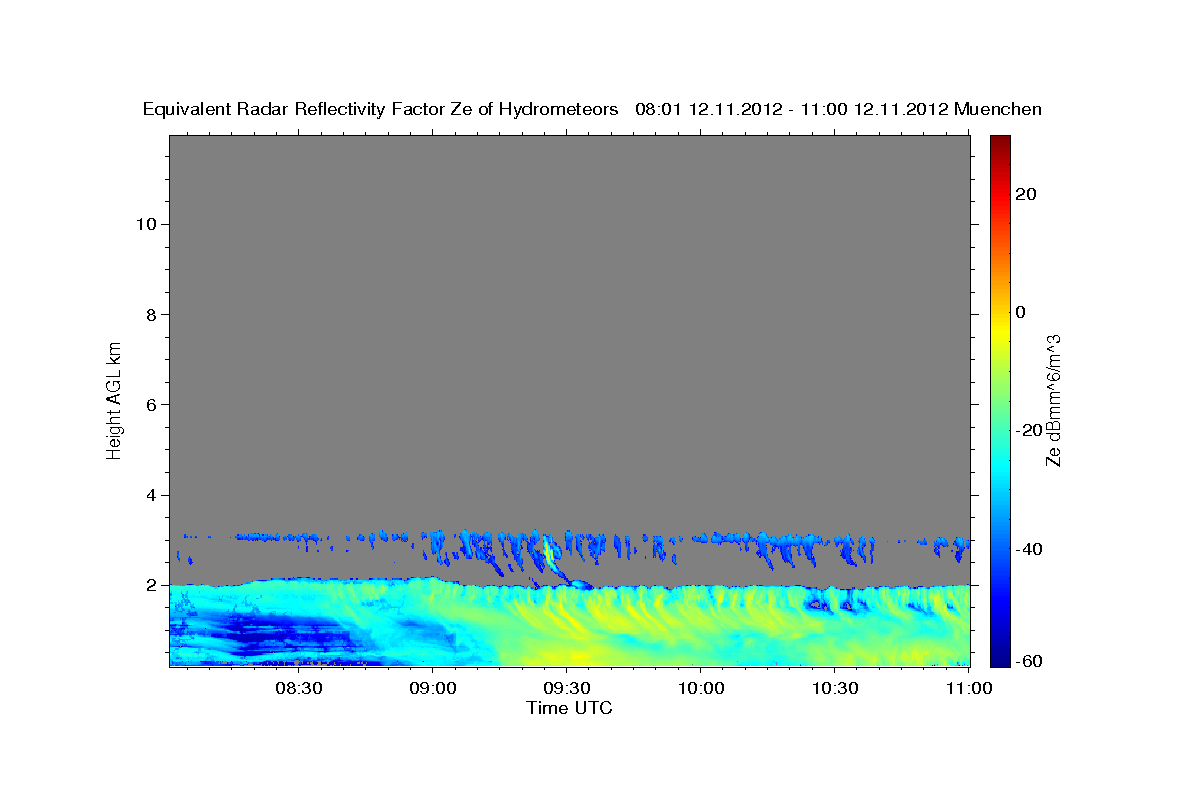Click the 09:00 time tick label
Image resolution: width=1200 pixels, height=800 pixels.
click(433, 688)
